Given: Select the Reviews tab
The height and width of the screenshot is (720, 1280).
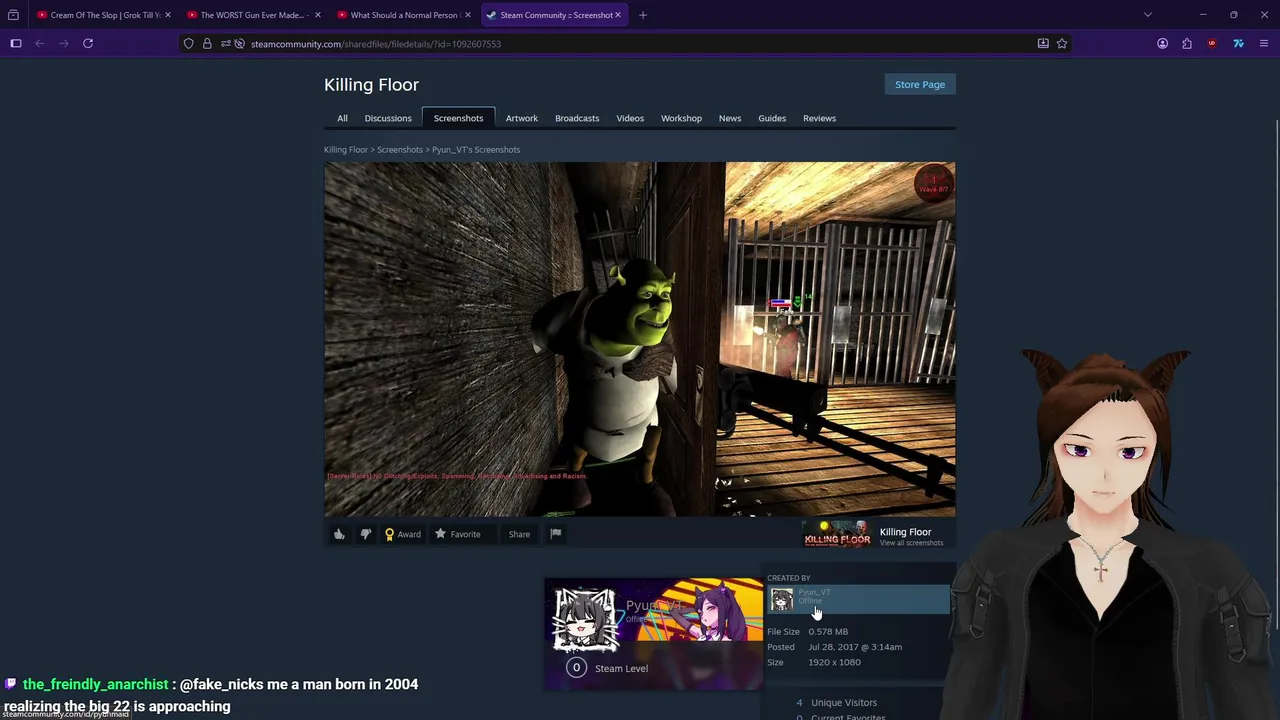Looking at the screenshot, I should pos(819,118).
